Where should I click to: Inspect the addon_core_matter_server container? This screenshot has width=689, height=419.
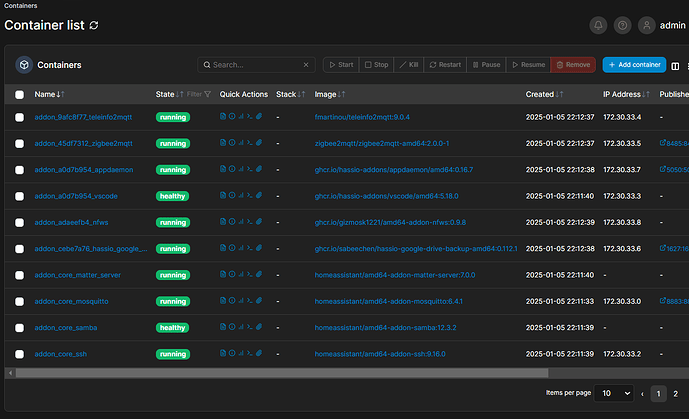click(x=232, y=275)
